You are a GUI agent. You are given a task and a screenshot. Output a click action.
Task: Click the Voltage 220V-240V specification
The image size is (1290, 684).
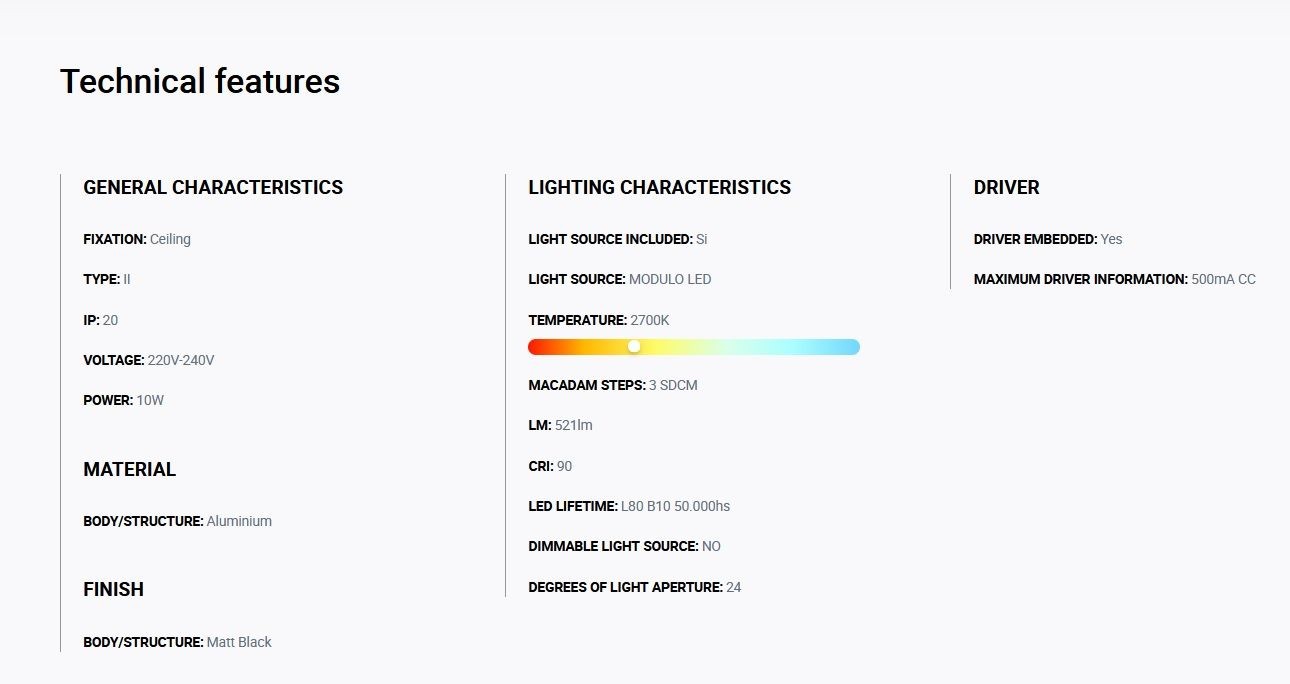click(149, 360)
